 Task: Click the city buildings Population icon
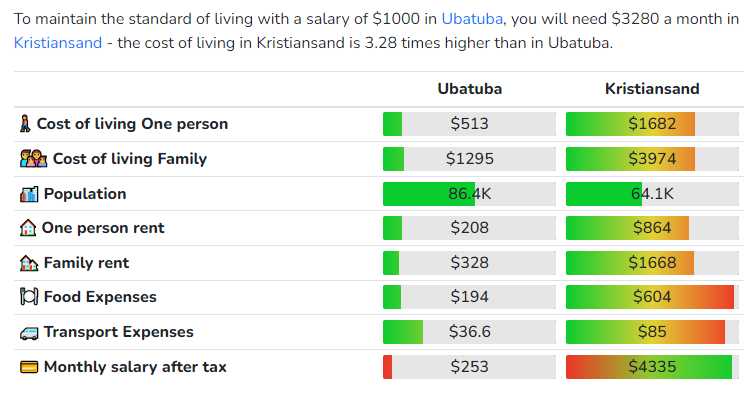pos(29,194)
